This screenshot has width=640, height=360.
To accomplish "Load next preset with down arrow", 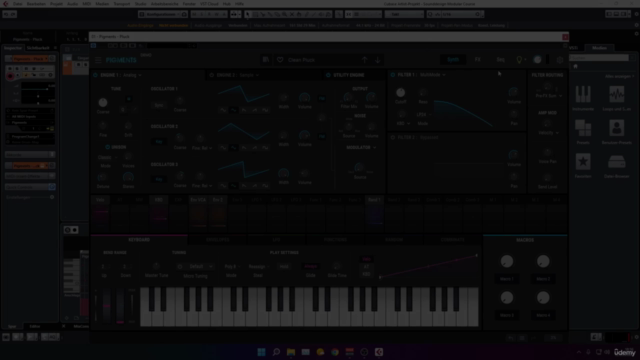I will pos(378,60).
